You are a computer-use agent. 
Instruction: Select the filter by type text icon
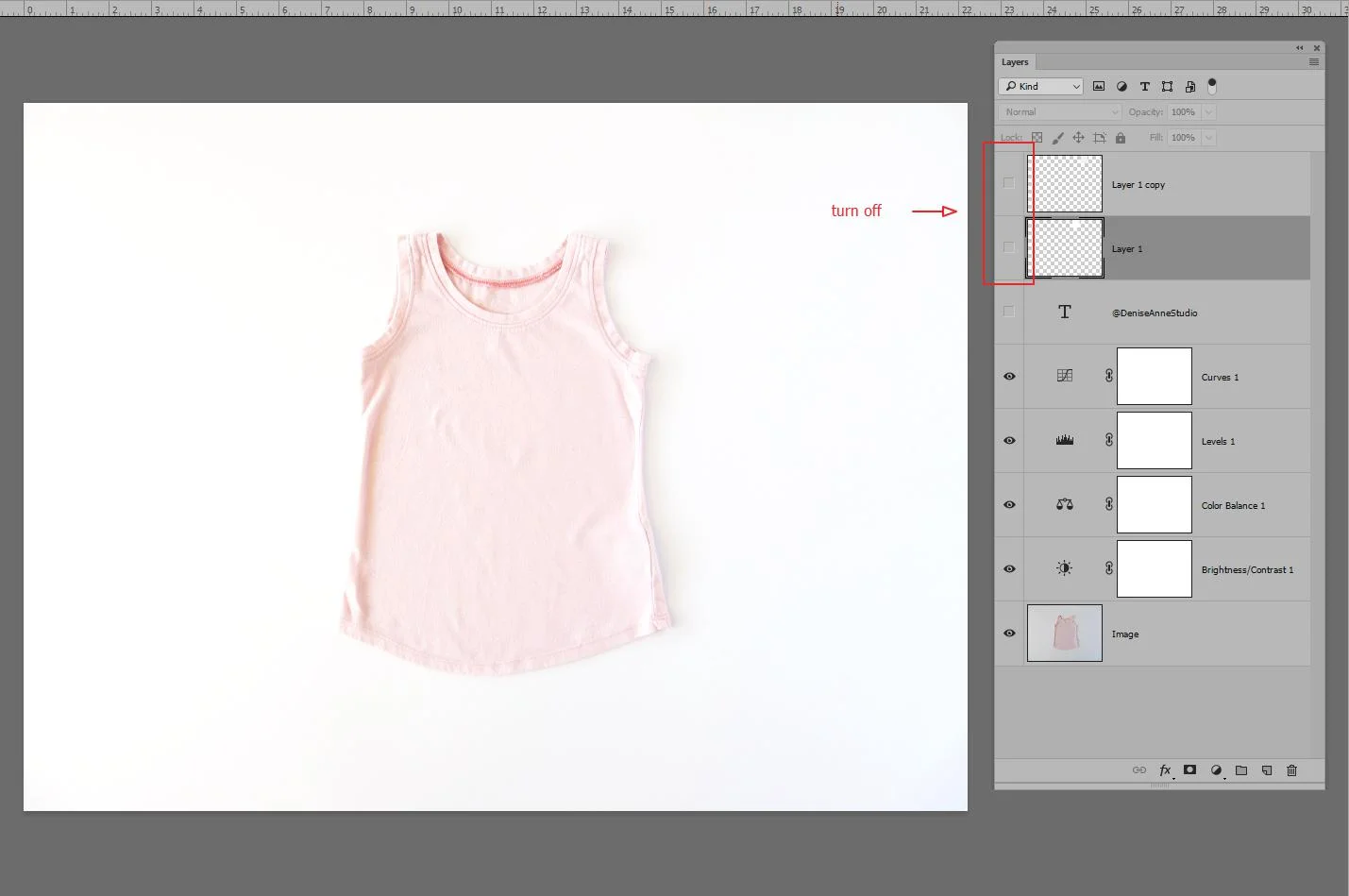(1144, 86)
